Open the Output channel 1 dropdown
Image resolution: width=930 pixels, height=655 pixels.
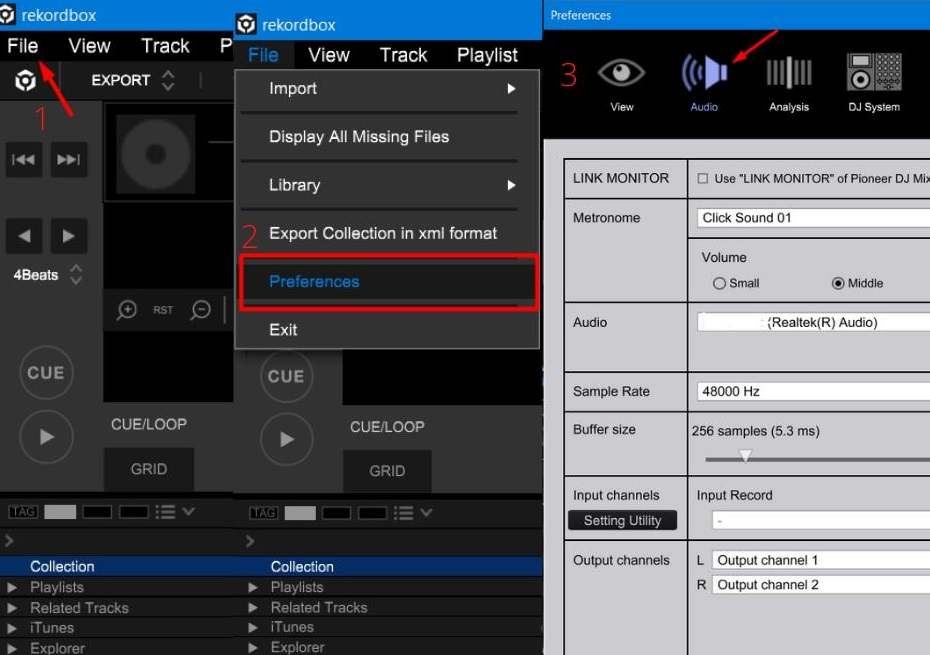[821, 560]
